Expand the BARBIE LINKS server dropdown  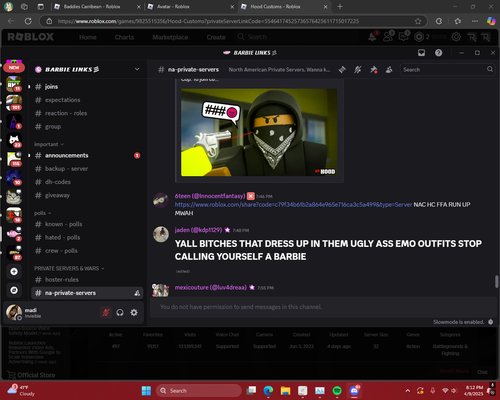click(x=137, y=69)
